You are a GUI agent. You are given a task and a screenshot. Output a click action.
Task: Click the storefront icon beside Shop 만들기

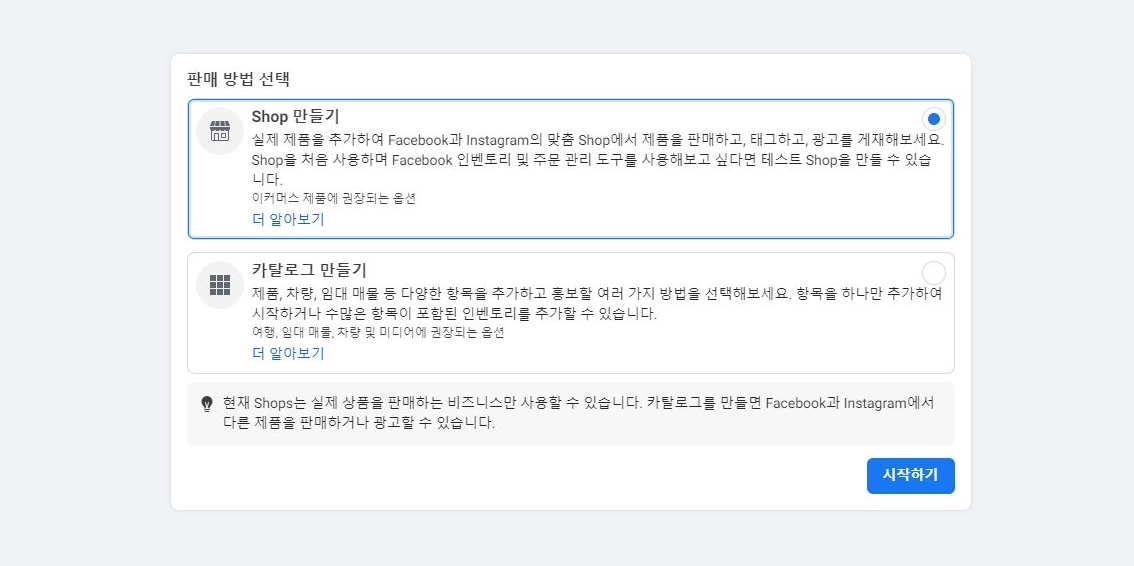[220, 131]
